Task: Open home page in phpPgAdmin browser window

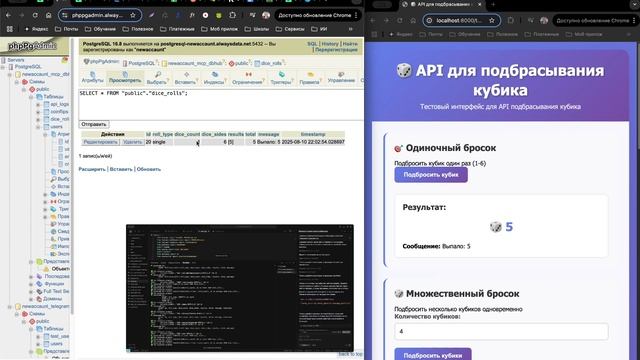Action: pyautogui.click(x=49, y=15)
